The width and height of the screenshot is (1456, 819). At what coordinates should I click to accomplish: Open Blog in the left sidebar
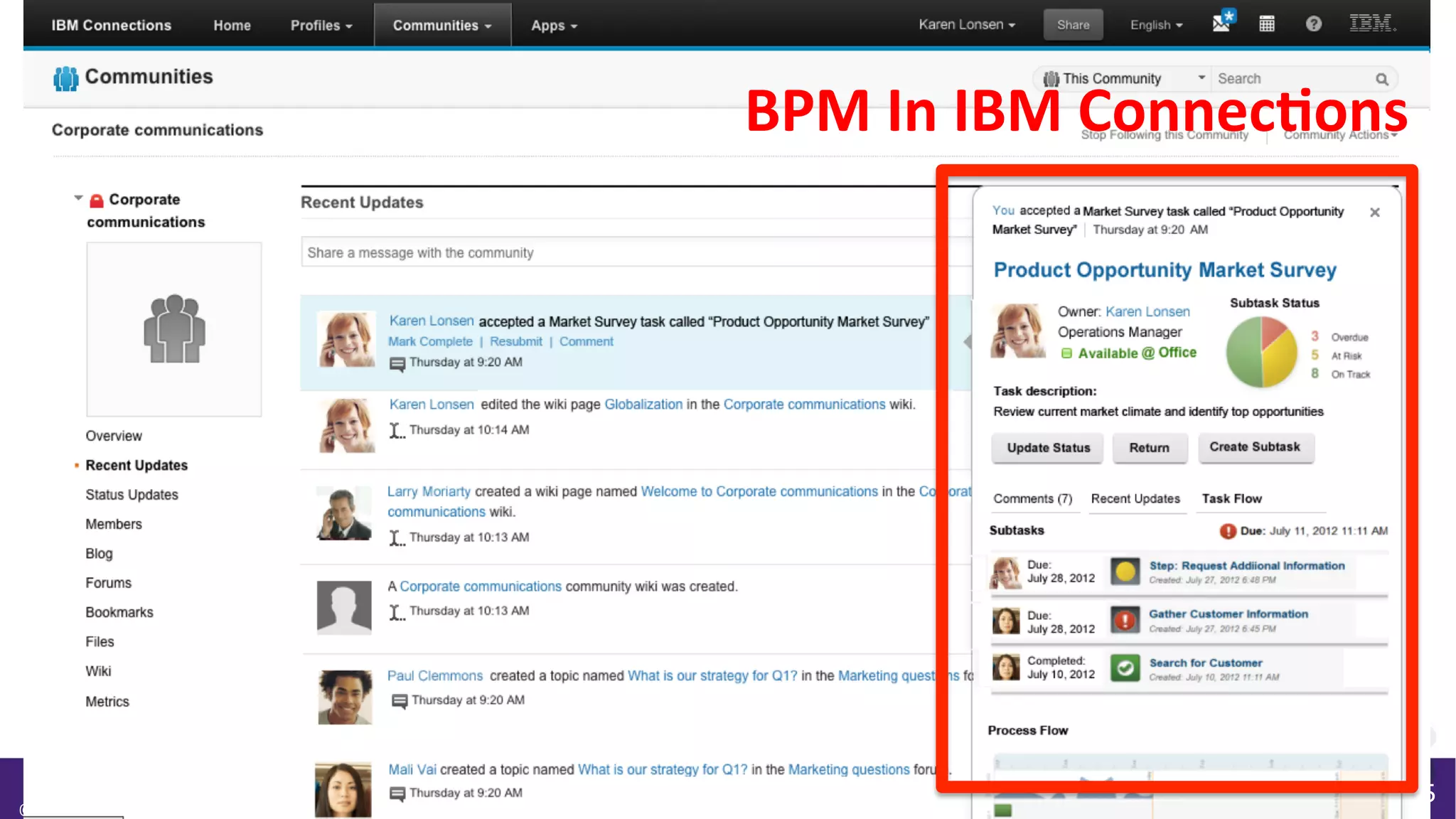99,554
